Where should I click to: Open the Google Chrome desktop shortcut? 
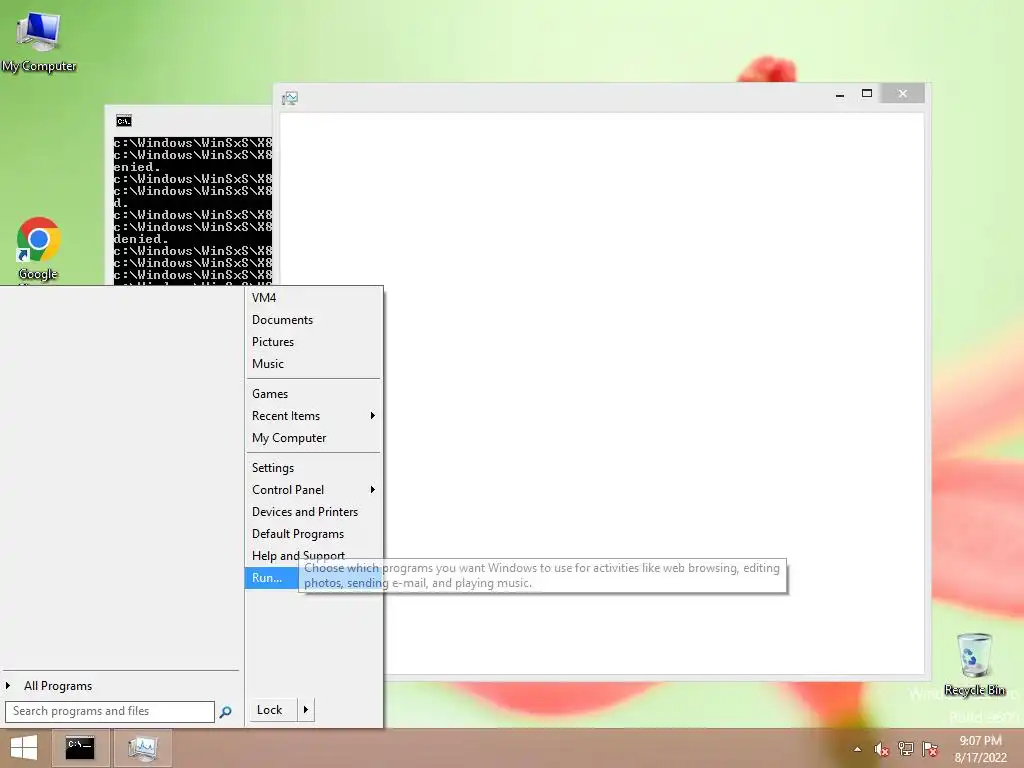click(39, 249)
